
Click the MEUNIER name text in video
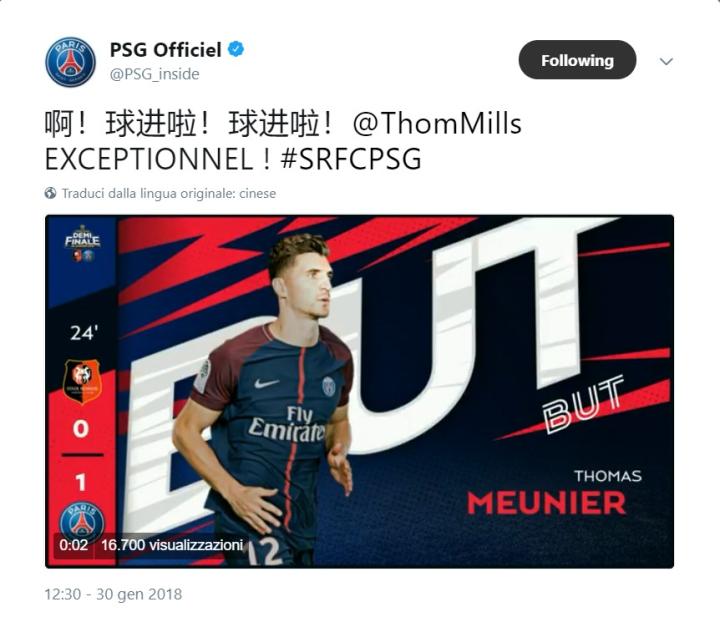tap(546, 503)
